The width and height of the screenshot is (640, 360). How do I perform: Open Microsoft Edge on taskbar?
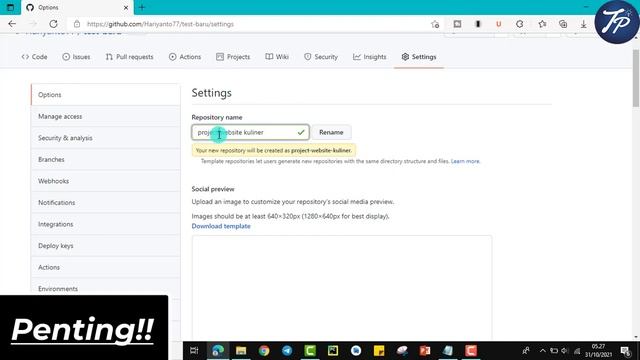pos(218,351)
